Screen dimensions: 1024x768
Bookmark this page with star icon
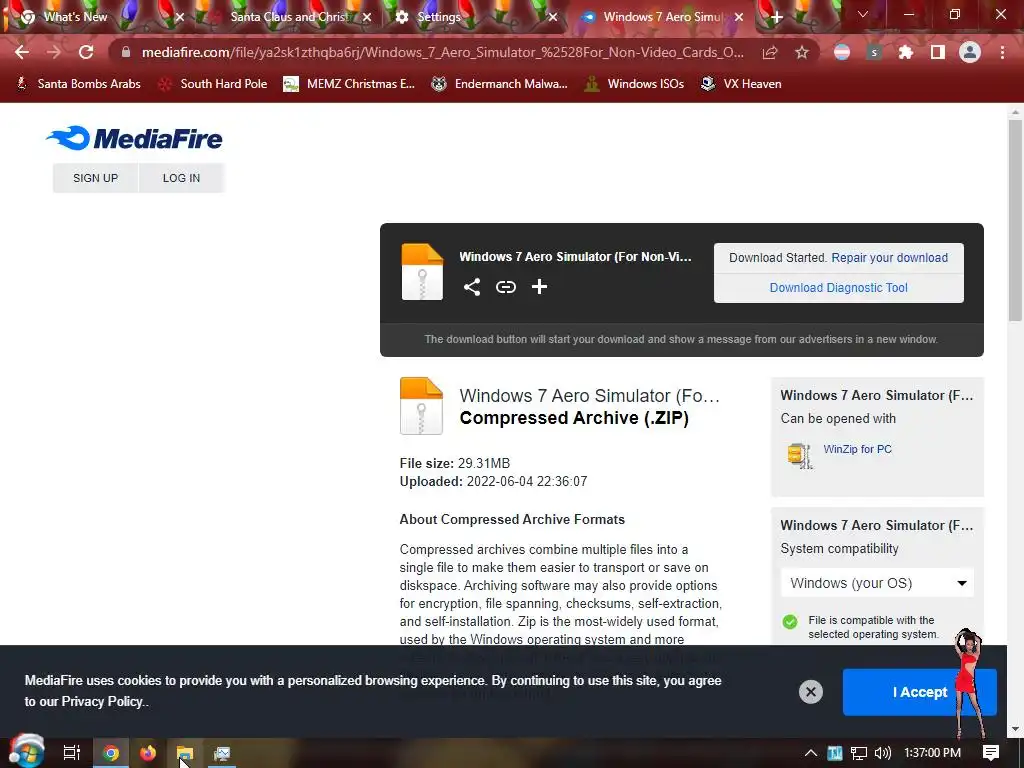point(802,52)
